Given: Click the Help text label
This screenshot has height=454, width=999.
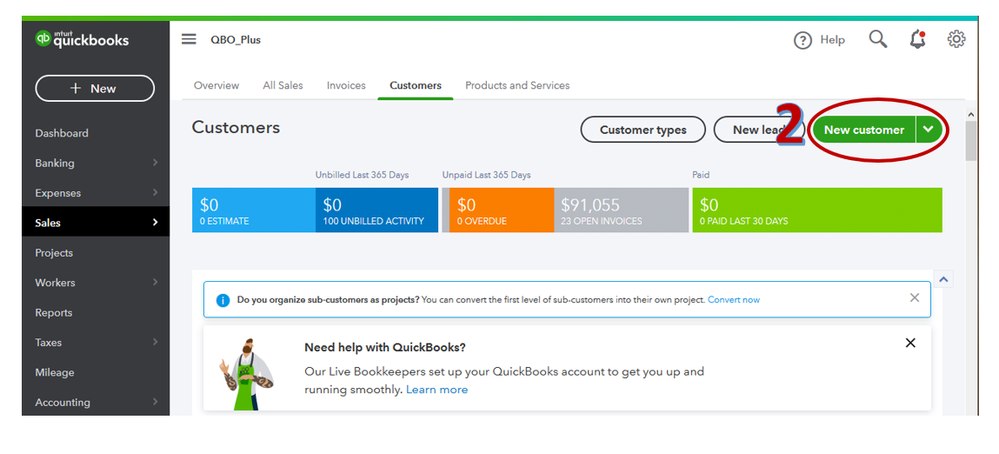Looking at the screenshot, I should 832,40.
